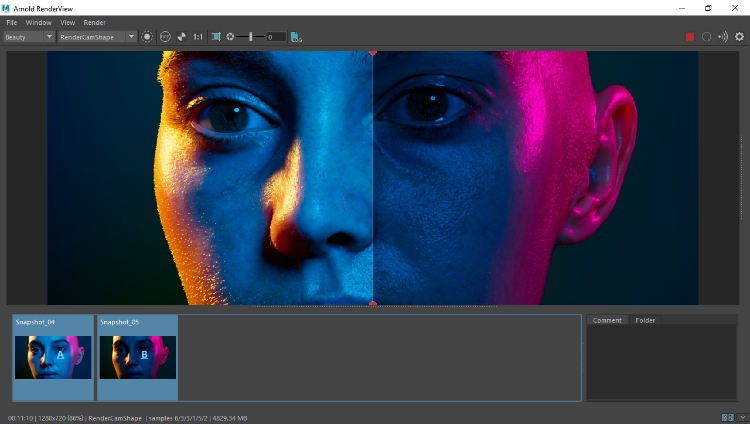Switch to the Folder tab
750x424 pixels.
645,320
